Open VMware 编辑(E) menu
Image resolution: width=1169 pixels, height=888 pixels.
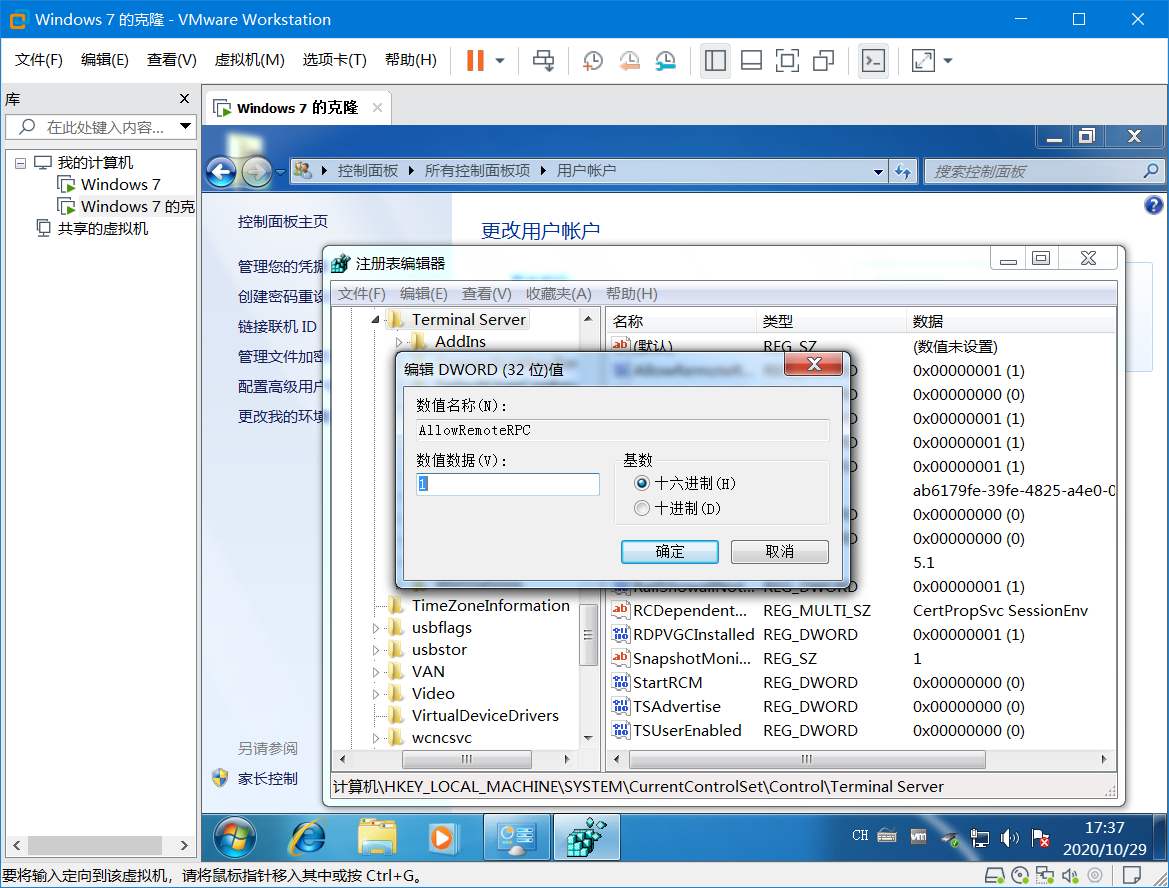coord(104,60)
